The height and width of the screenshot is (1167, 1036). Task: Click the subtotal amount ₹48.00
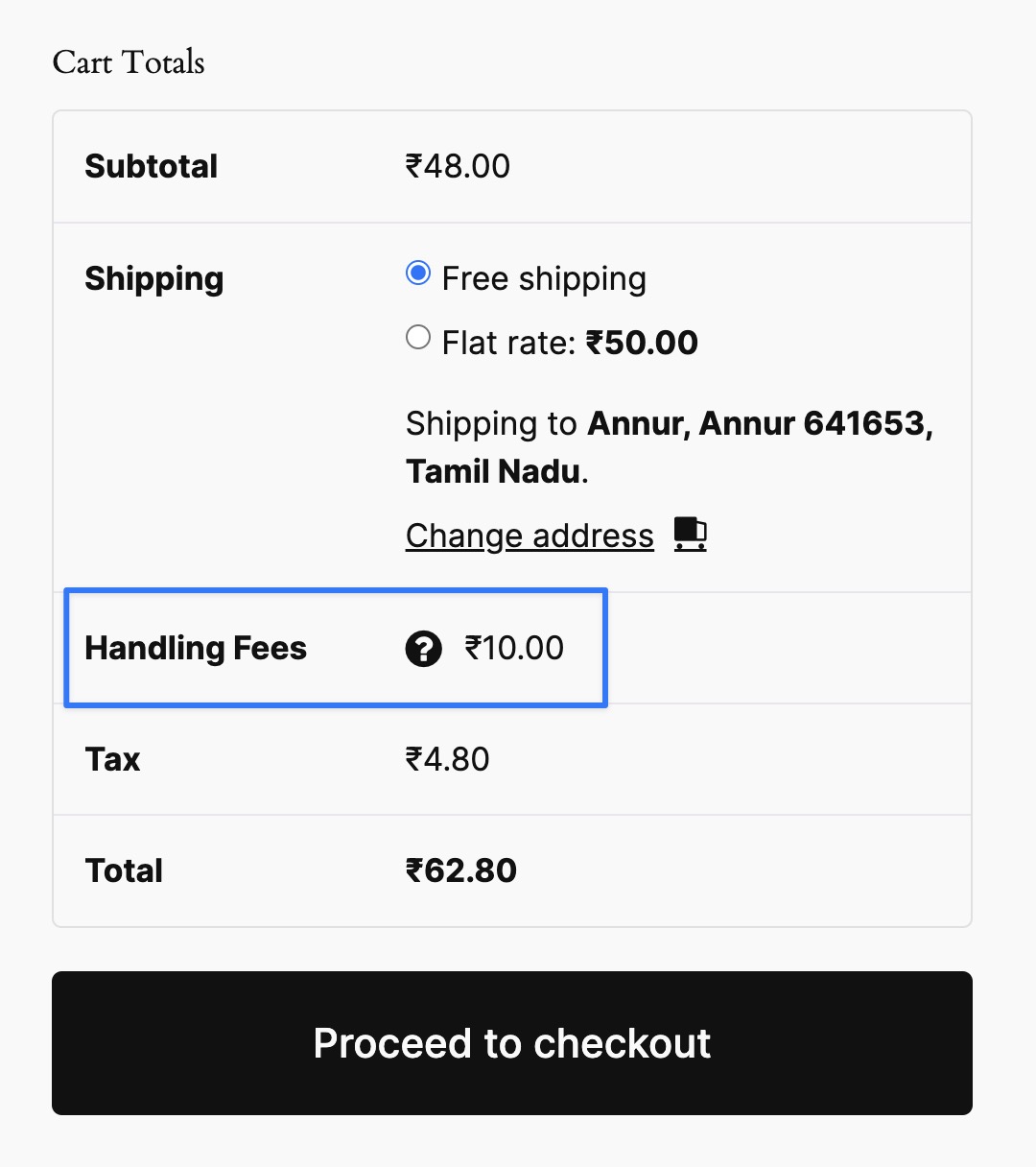pyautogui.click(x=458, y=166)
